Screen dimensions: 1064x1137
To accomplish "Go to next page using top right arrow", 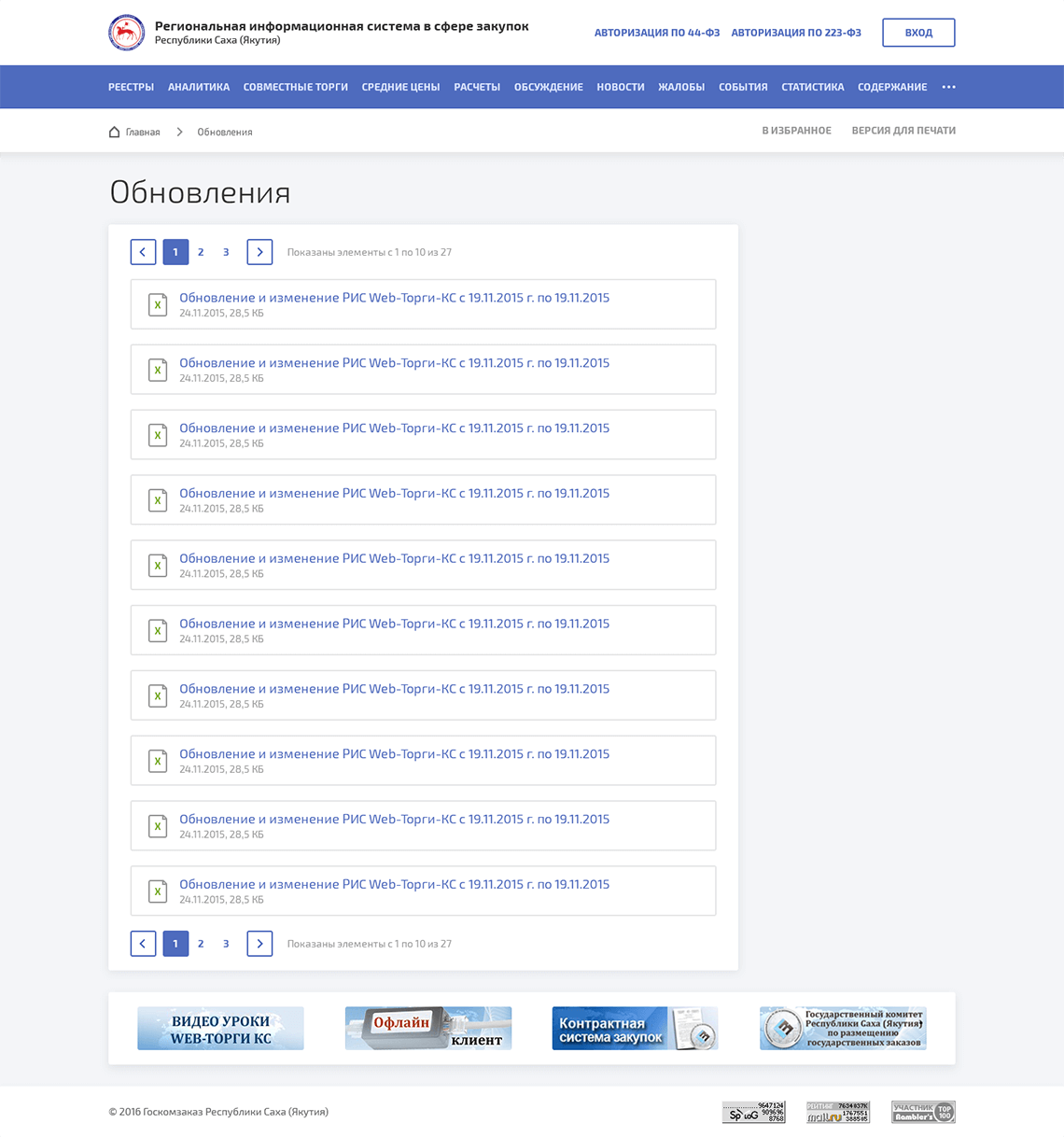I will 259,252.
